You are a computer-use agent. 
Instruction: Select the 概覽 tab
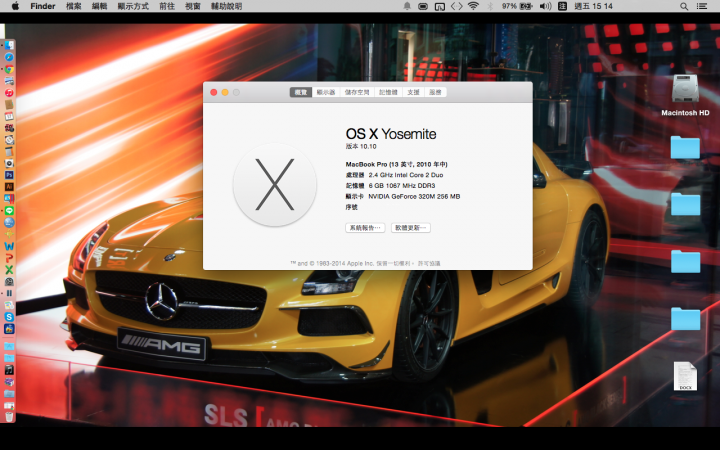[301, 92]
